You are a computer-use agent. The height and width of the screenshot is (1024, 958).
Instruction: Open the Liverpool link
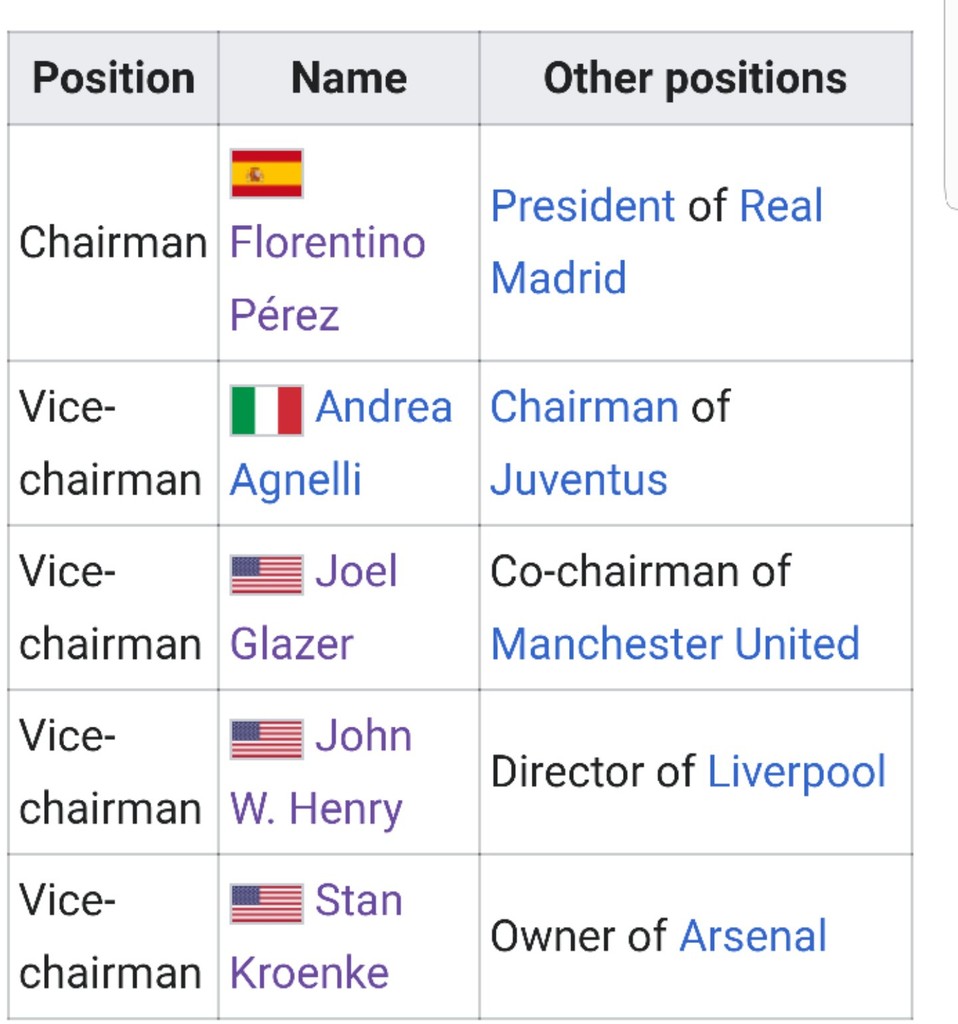796,772
